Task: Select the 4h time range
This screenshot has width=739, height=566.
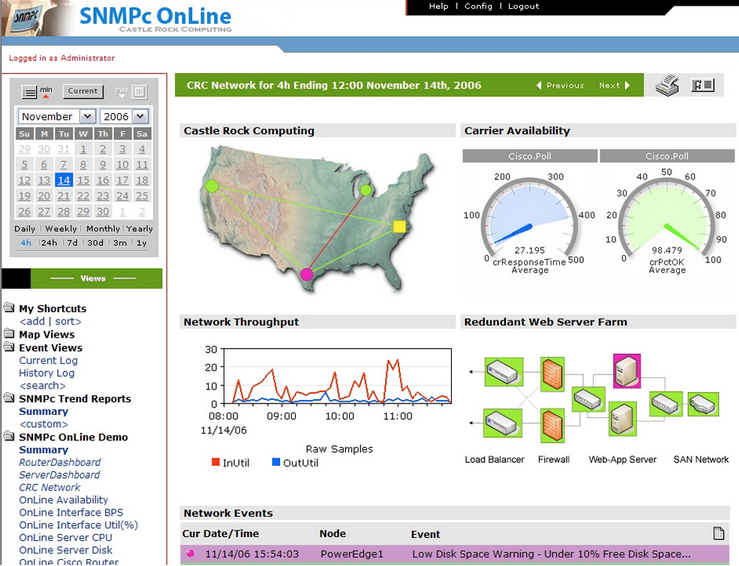Action: point(26,243)
